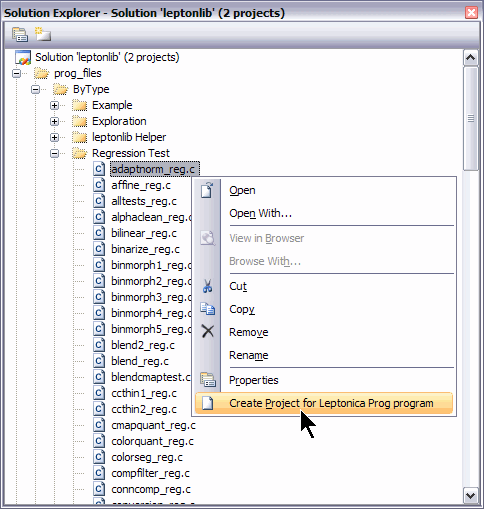Click the C file icon beside alltests_reg.c
The width and height of the screenshot is (484, 509).
(x=99, y=201)
